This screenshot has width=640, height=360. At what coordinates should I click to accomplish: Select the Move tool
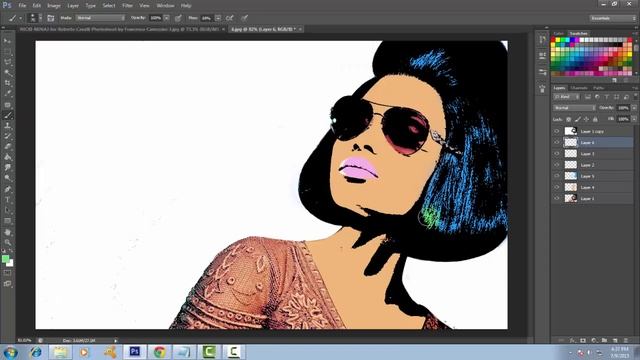pyautogui.click(x=7, y=41)
